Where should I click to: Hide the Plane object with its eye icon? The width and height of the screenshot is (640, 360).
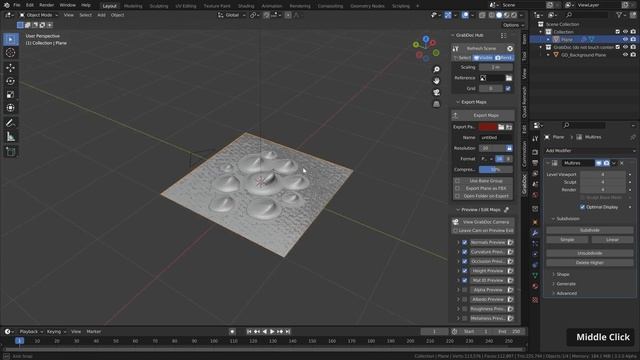click(625, 40)
